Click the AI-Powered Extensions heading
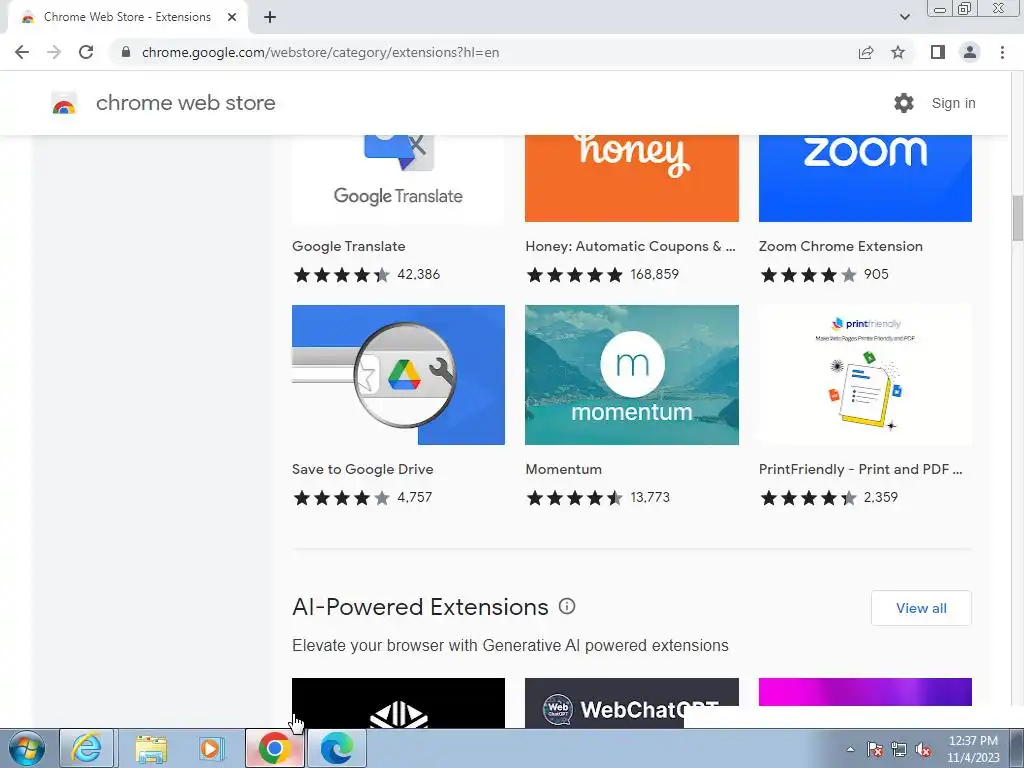Viewport: 1024px width, 768px height. (x=420, y=607)
